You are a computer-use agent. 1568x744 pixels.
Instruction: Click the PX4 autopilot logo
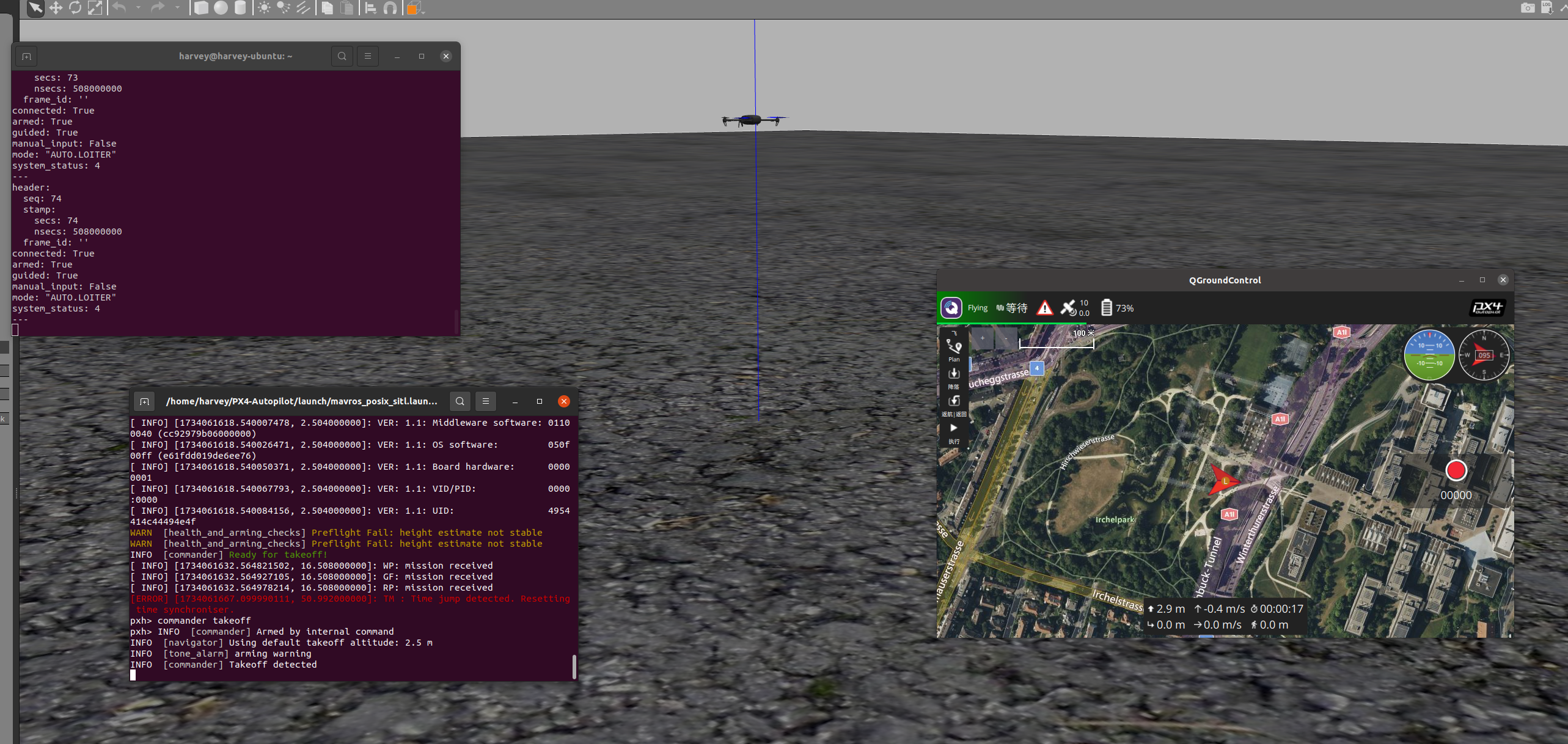pyautogui.click(x=1487, y=308)
